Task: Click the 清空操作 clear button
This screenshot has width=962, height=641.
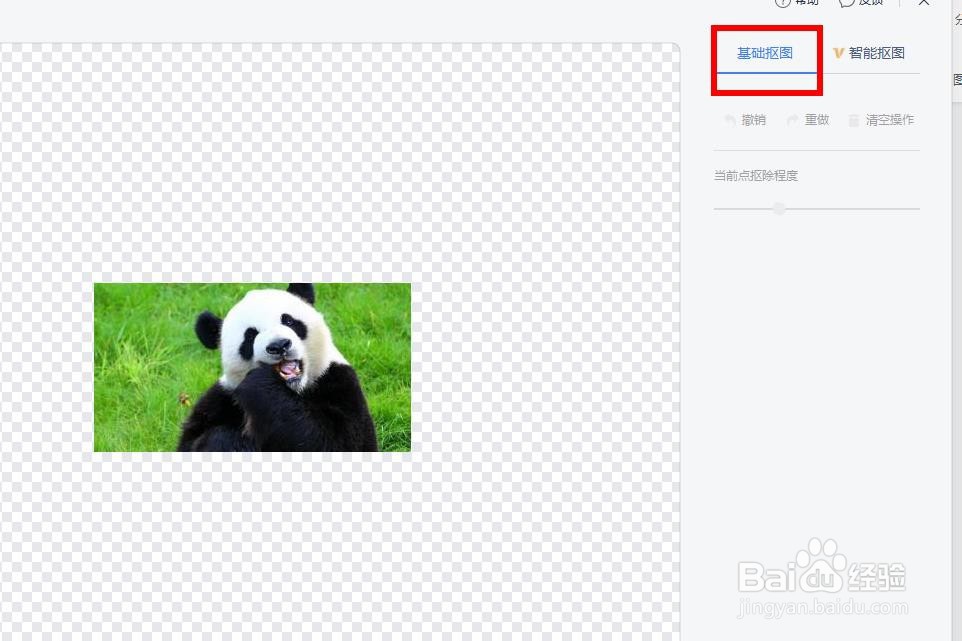Action: pos(890,120)
